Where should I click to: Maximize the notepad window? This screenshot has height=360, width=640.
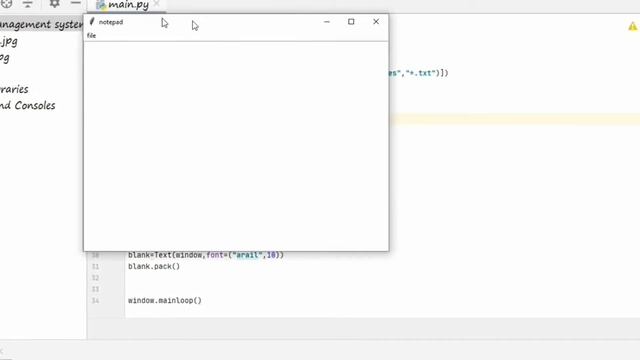coord(351,22)
